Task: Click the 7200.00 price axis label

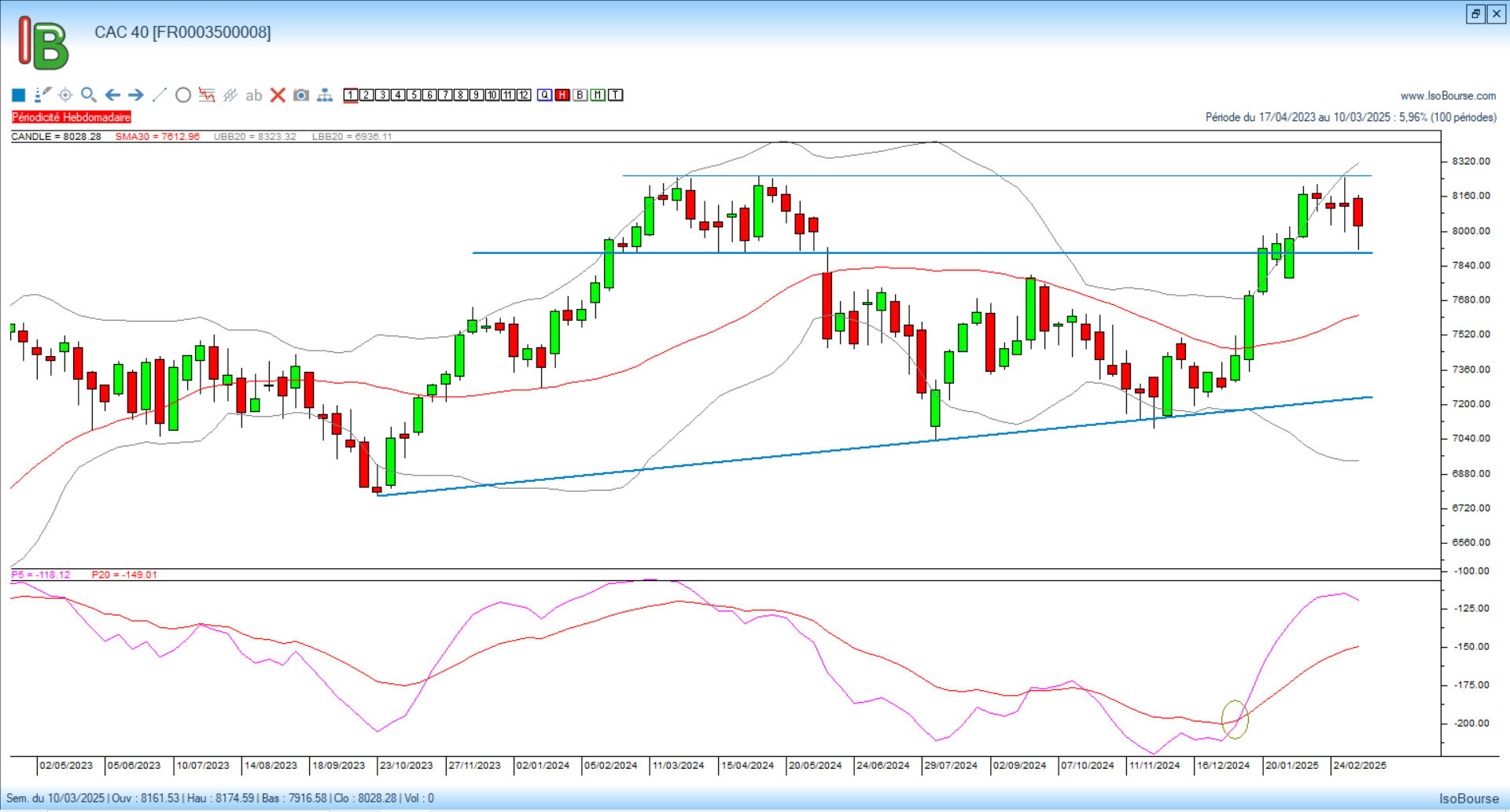Action: pos(1471,404)
